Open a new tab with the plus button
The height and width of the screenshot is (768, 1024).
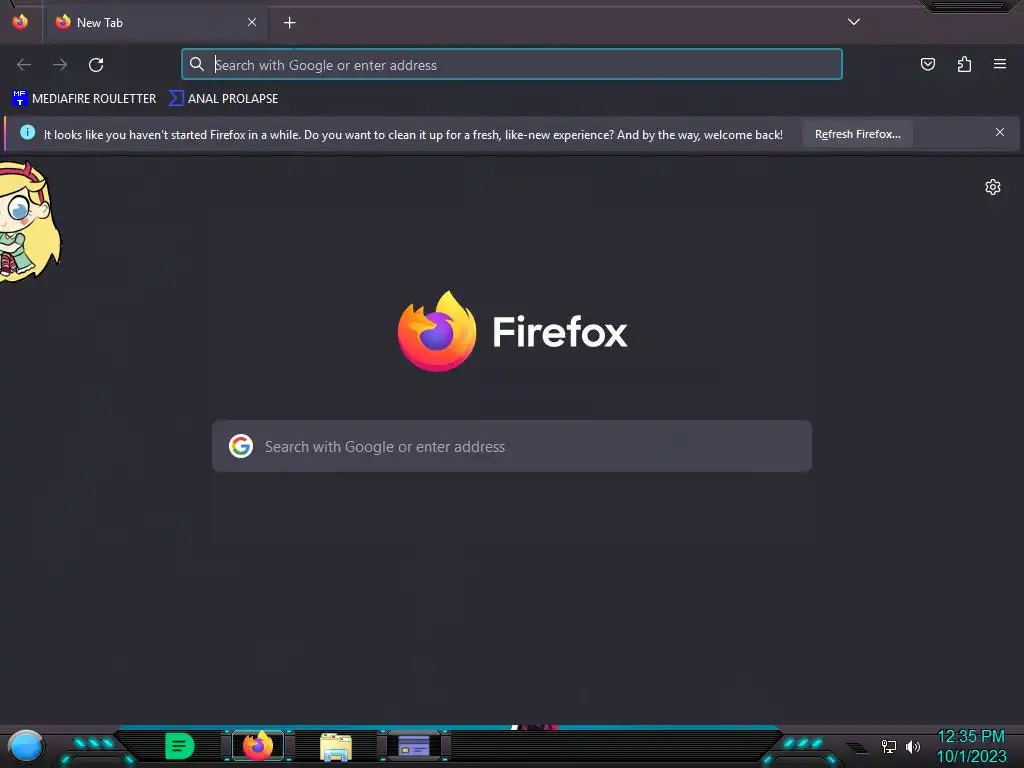(289, 23)
